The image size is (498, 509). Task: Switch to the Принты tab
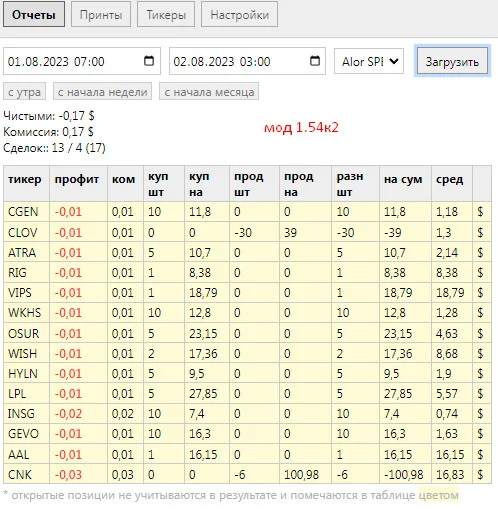pos(101,15)
